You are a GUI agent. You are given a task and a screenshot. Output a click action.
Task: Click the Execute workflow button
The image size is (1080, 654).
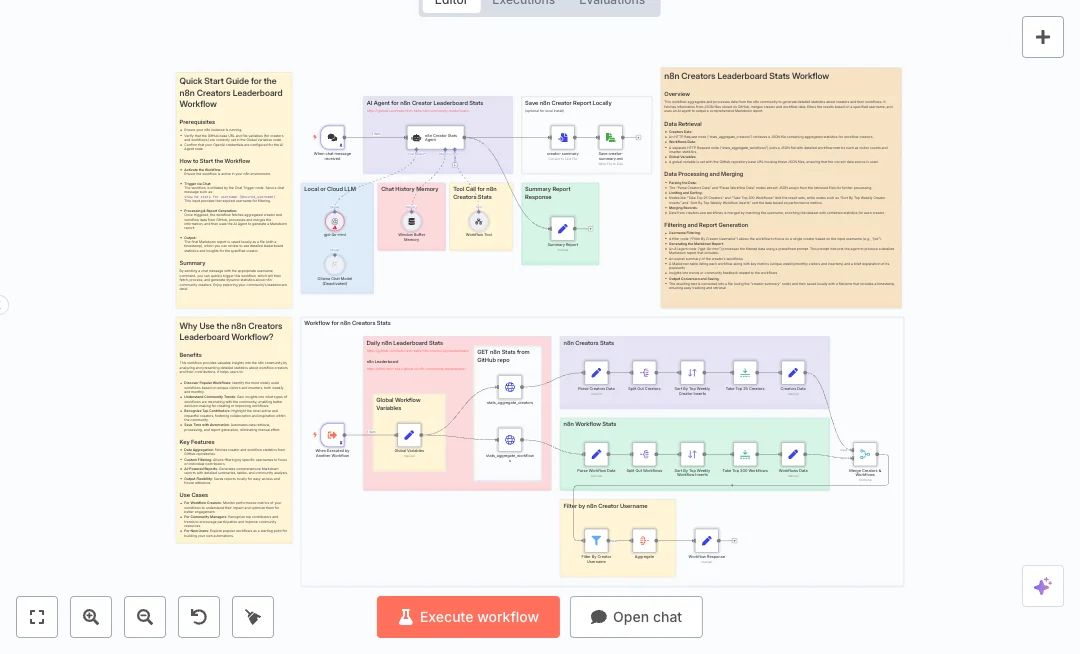468,617
